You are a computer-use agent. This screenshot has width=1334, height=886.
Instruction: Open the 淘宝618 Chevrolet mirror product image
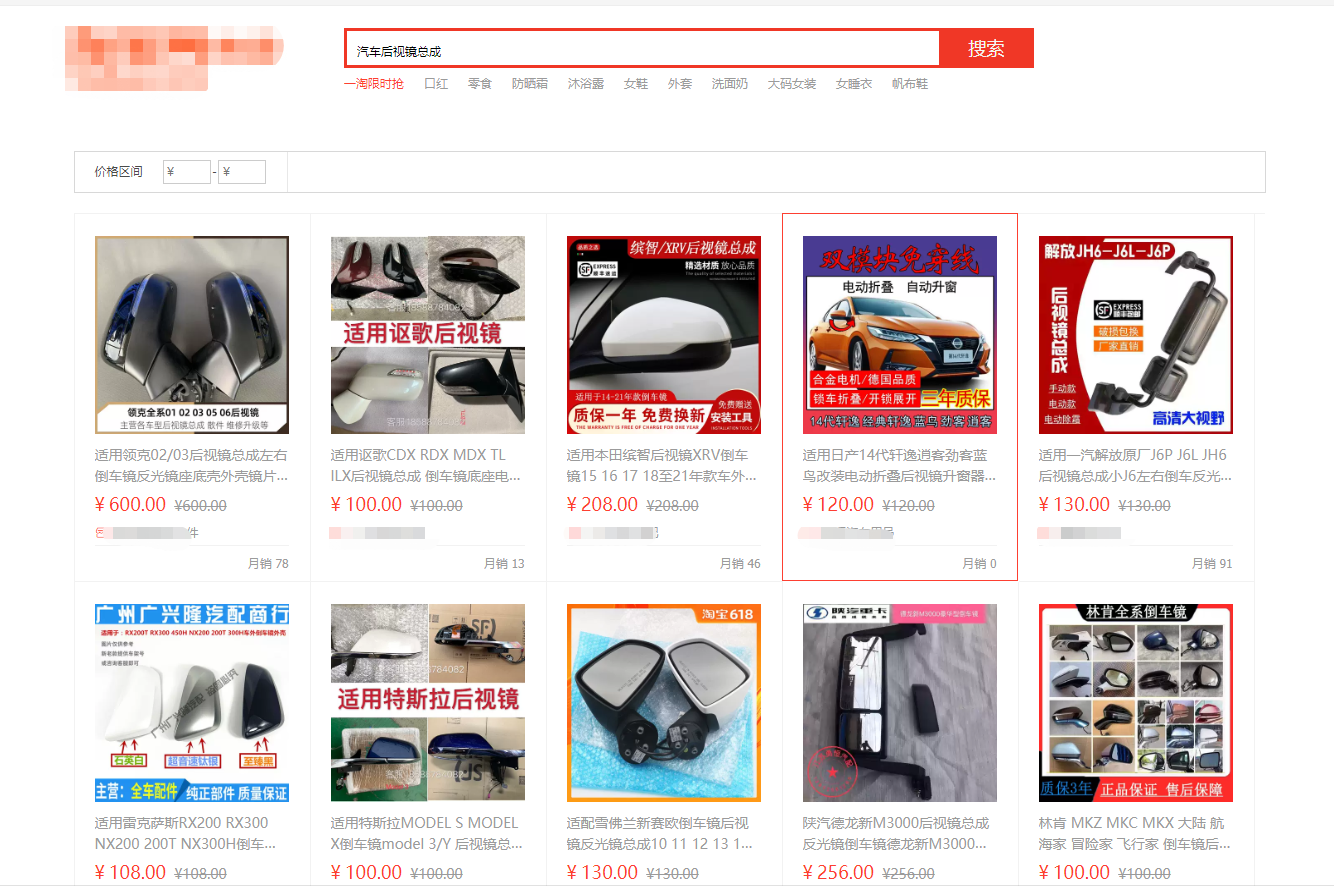tap(664, 702)
